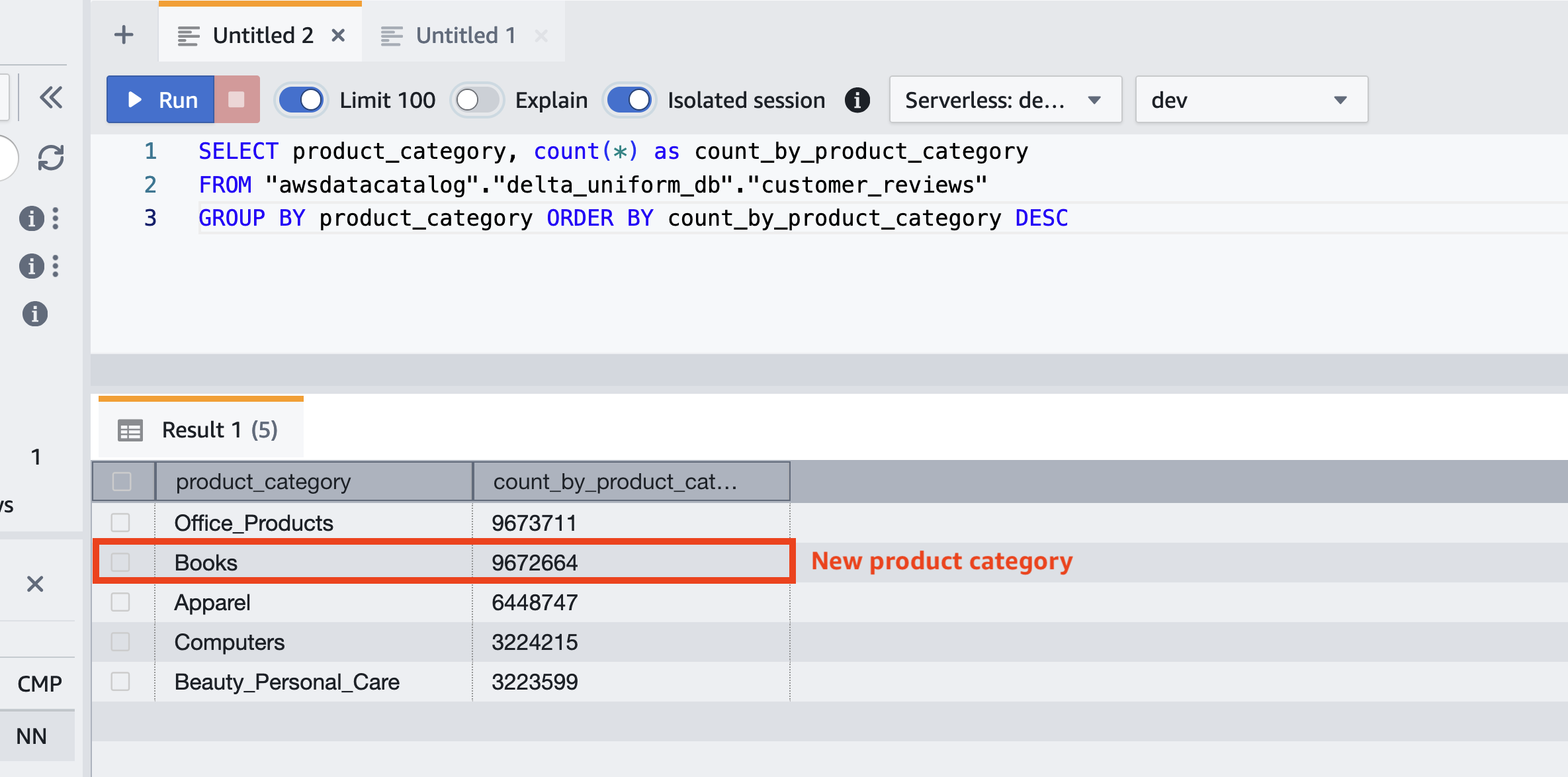Enable the Explain toggle
The height and width of the screenshot is (777, 1568).
click(477, 100)
